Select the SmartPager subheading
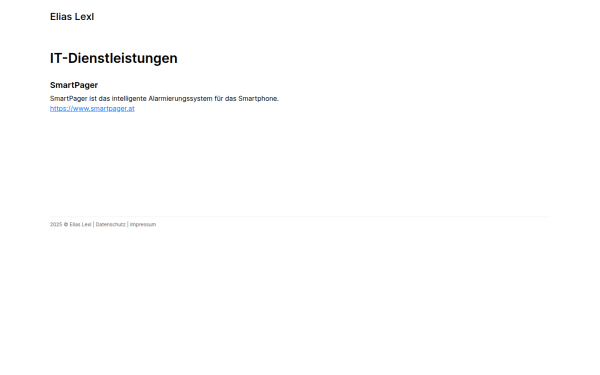Viewport: 600px width, 375px height. tap(74, 85)
